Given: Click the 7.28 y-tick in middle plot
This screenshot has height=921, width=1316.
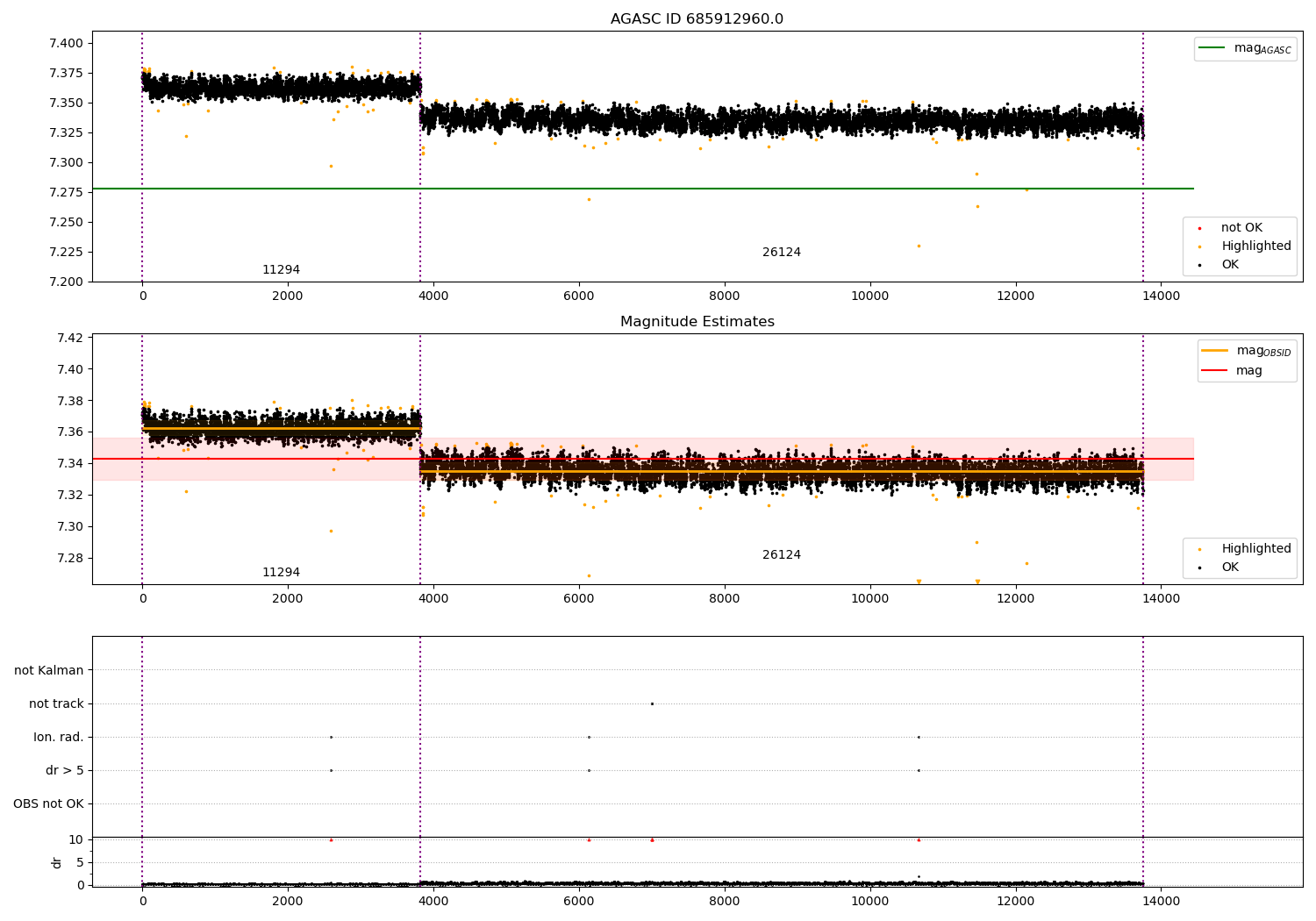Looking at the screenshot, I should (x=69, y=558).
